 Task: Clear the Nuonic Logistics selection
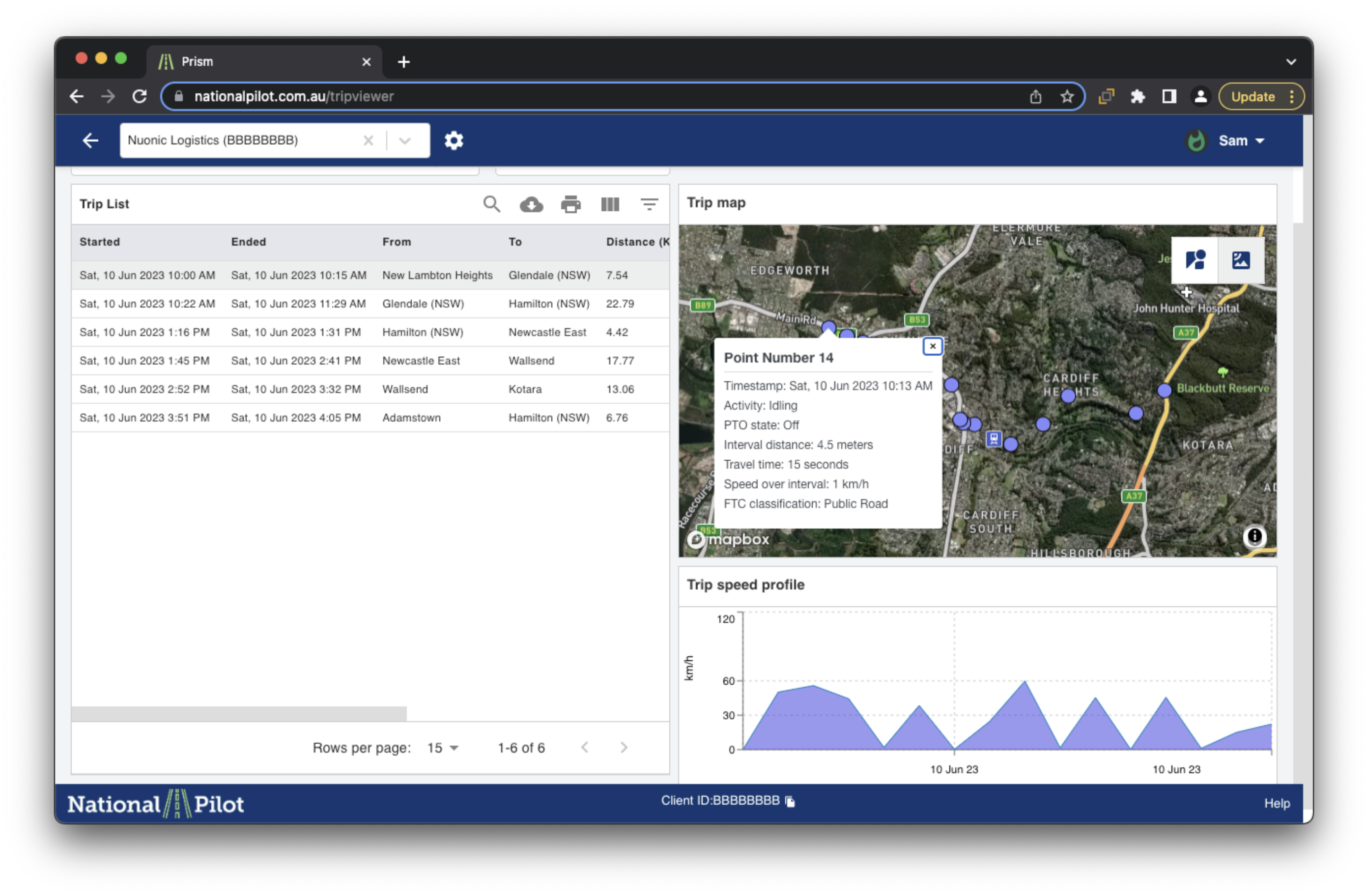(x=369, y=140)
